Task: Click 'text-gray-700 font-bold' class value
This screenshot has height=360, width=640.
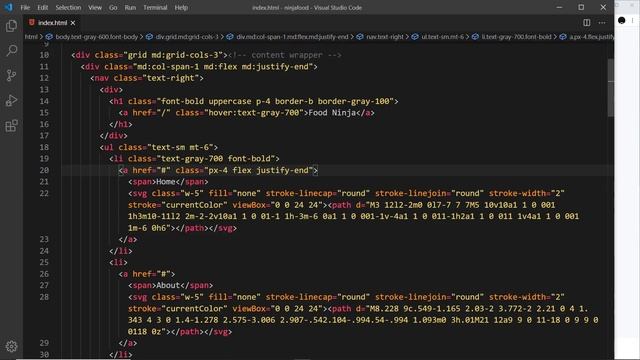Action: click(216, 158)
